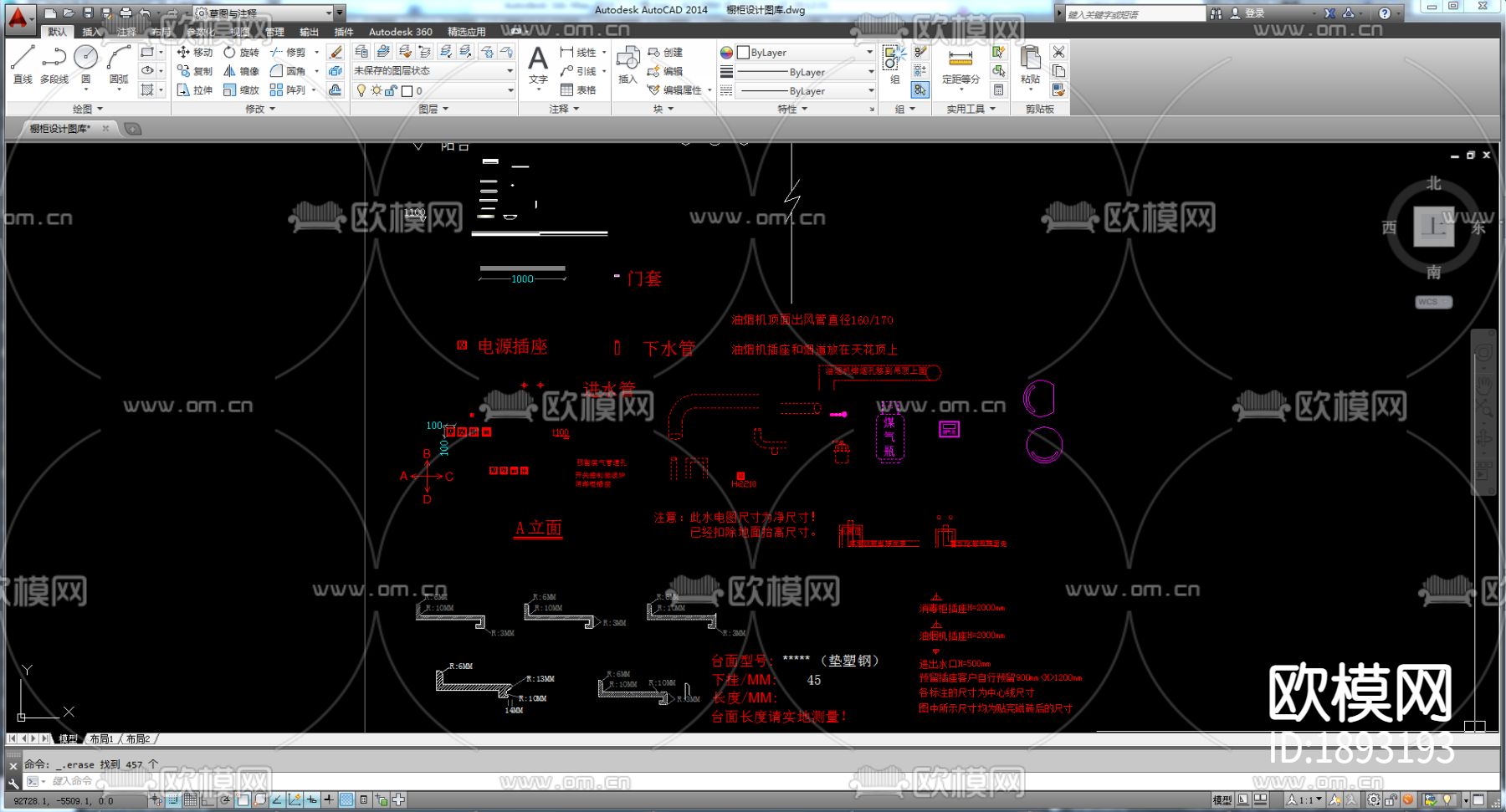Select the Line (直线) drawing tool

[x=23, y=64]
